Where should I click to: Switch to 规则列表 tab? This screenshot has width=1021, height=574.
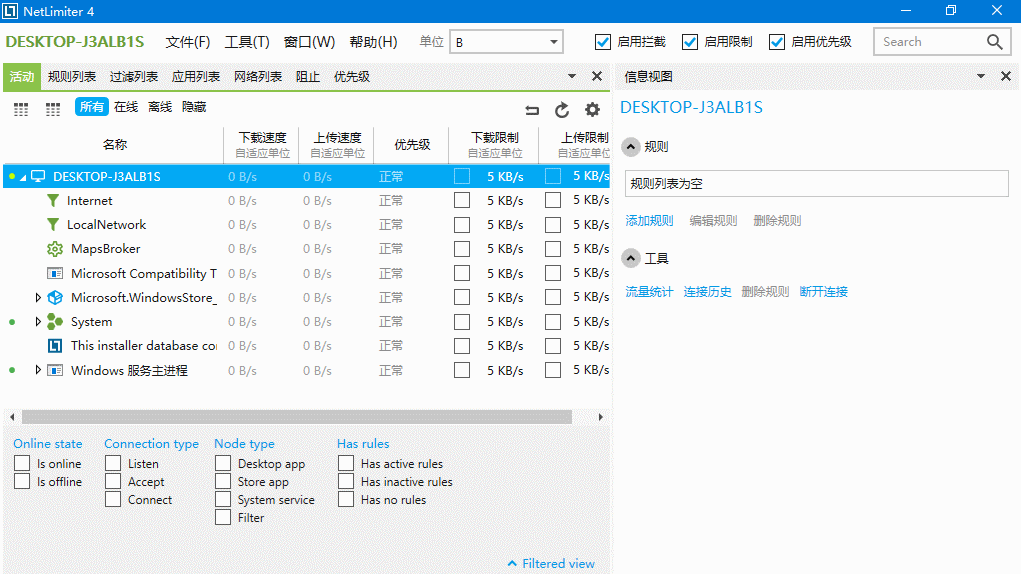(72, 77)
